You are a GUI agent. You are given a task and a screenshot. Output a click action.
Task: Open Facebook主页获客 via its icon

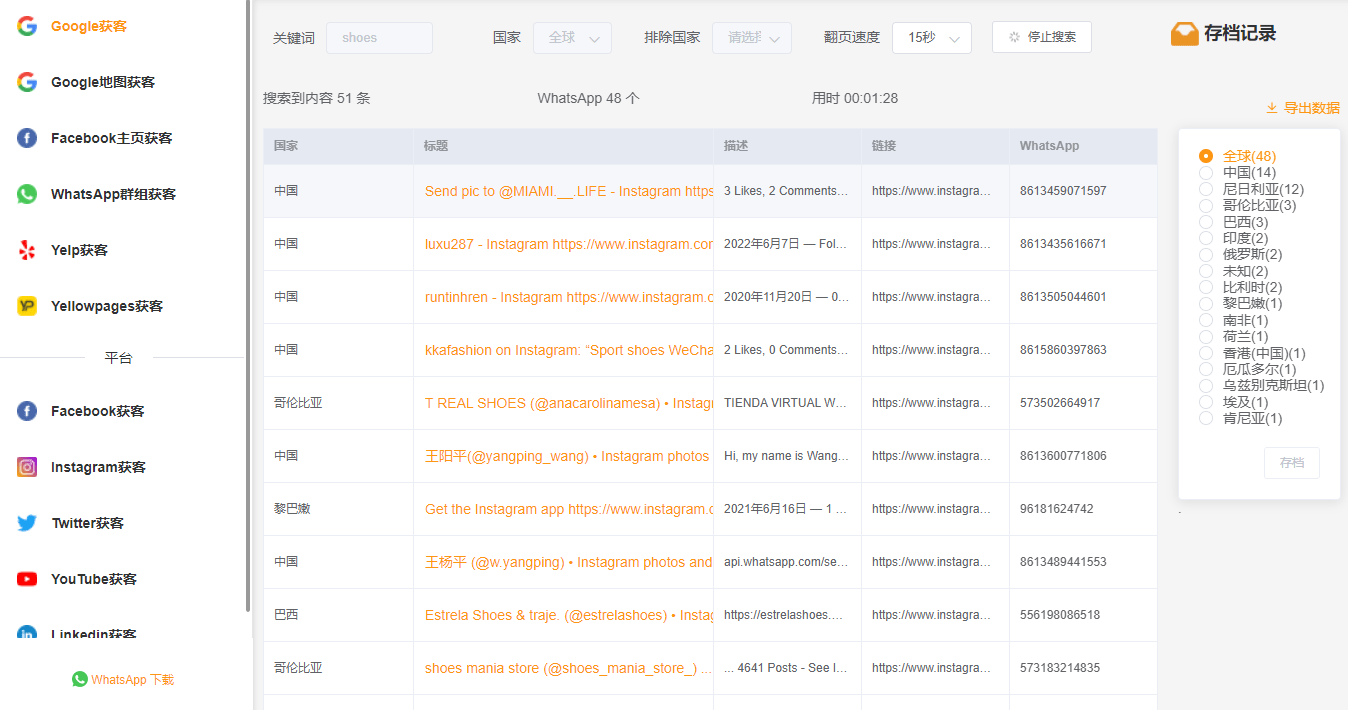click(x=27, y=138)
